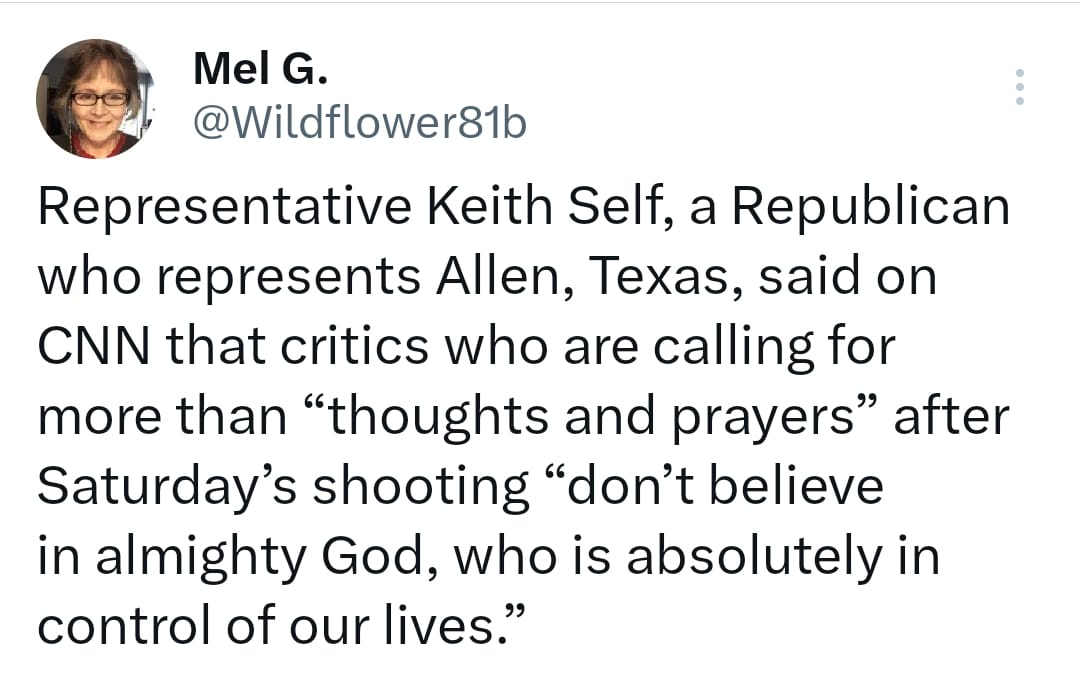Click Mel G.'s profile avatar photo
The width and height of the screenshot is (1080, 696).
[x=95, y=99]
